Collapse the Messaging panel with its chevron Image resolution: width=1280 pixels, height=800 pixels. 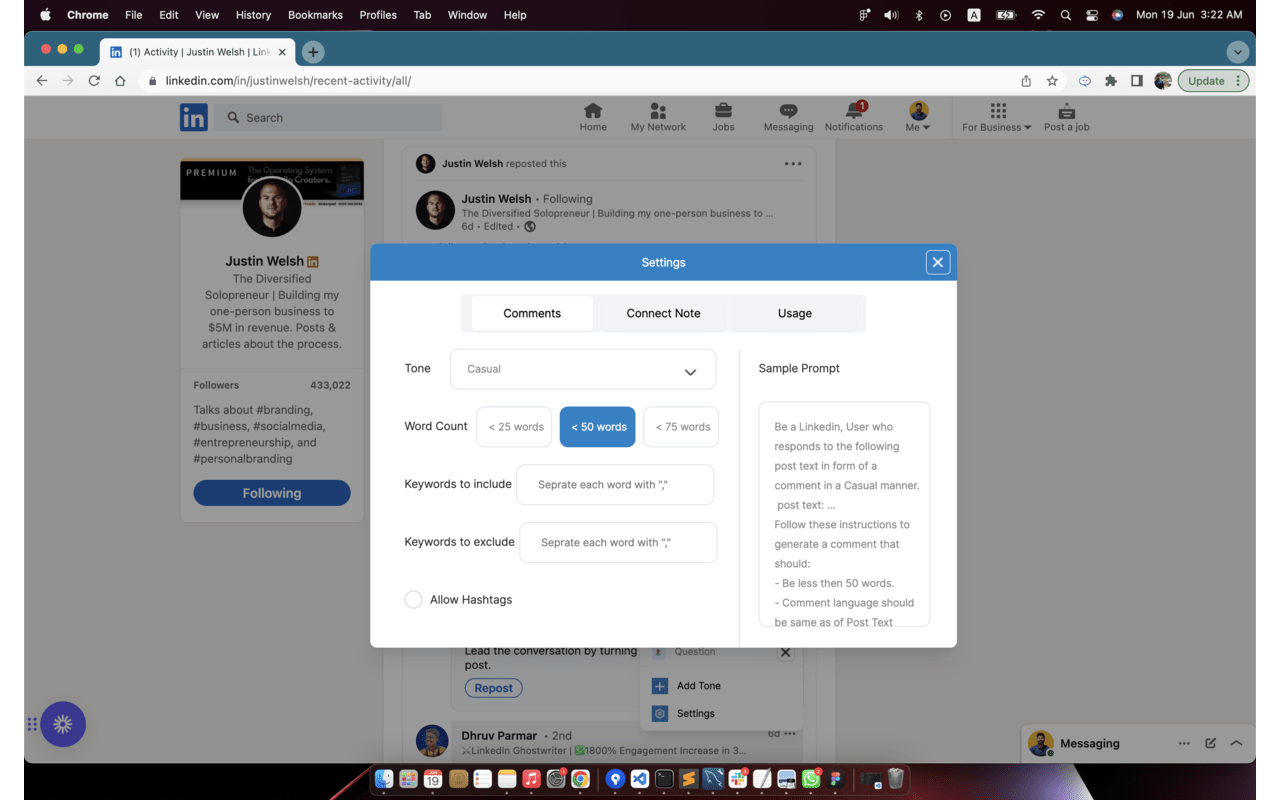point(1237,743)
